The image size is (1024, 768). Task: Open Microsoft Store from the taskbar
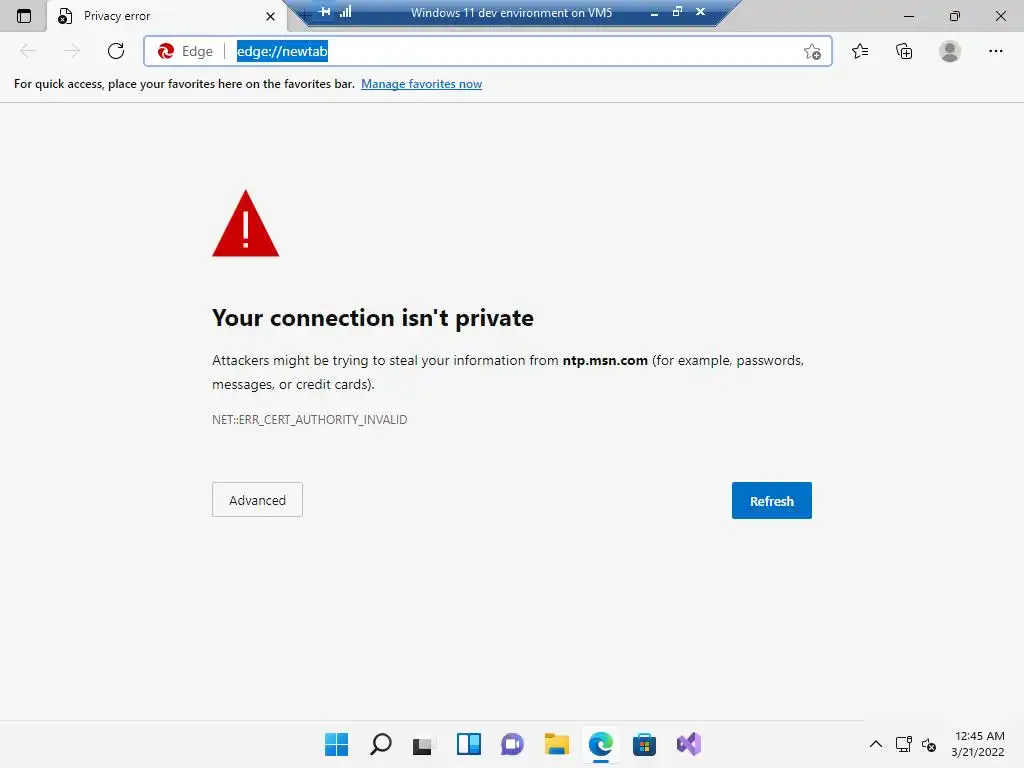coord(644,744)
